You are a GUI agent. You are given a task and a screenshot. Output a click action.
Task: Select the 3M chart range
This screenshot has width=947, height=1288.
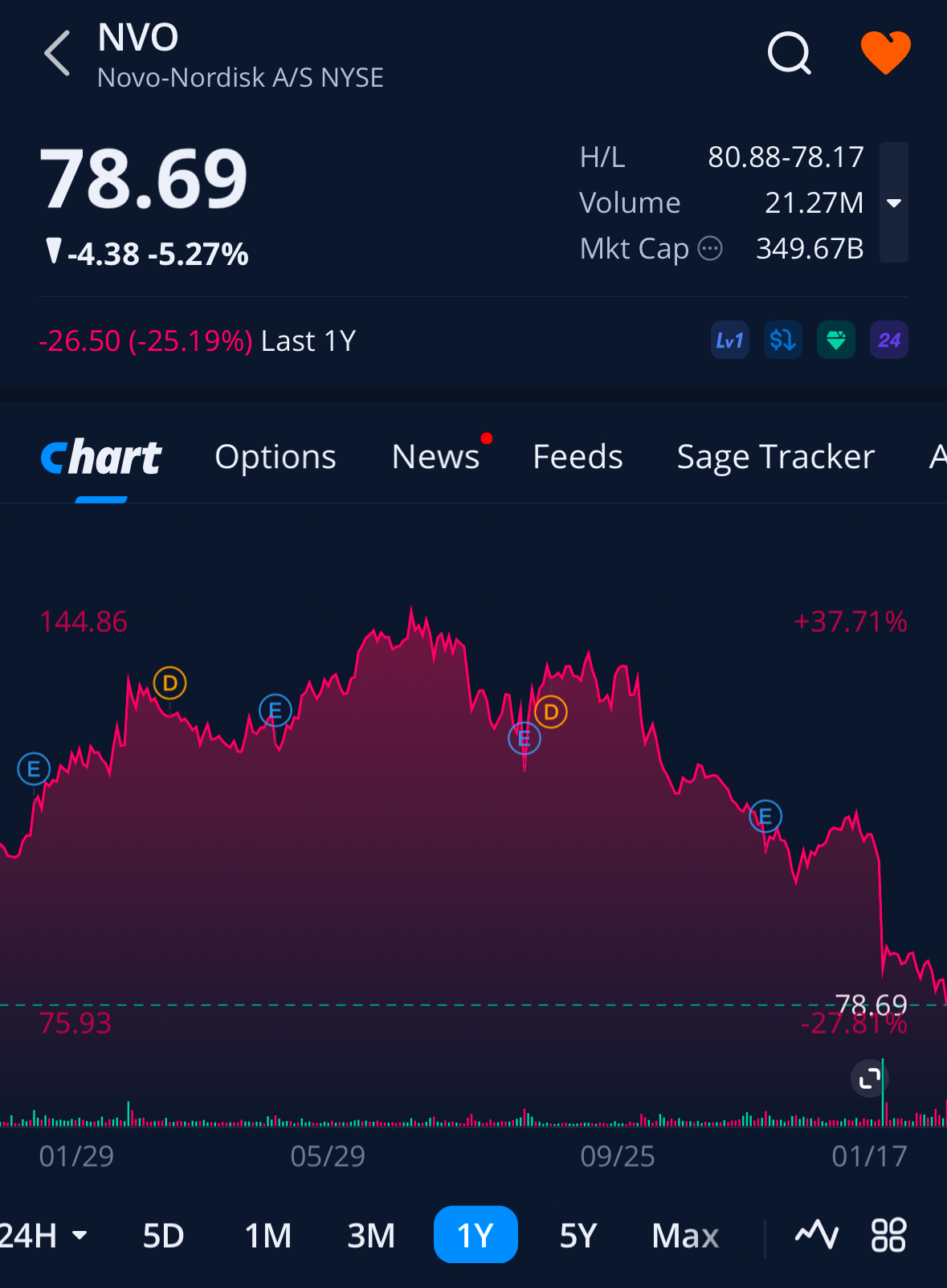click(x=371, y=1235)
